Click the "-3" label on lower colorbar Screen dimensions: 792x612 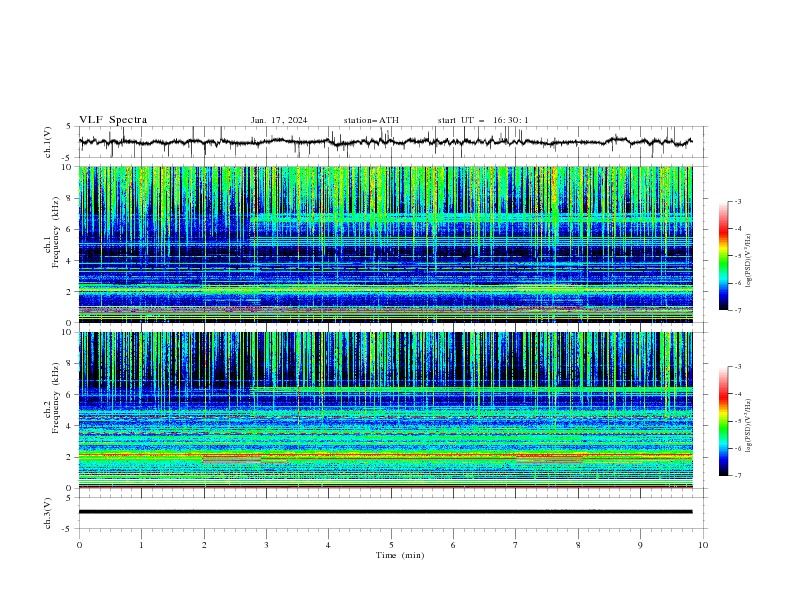pyautogui.click(x=738, y=367)
